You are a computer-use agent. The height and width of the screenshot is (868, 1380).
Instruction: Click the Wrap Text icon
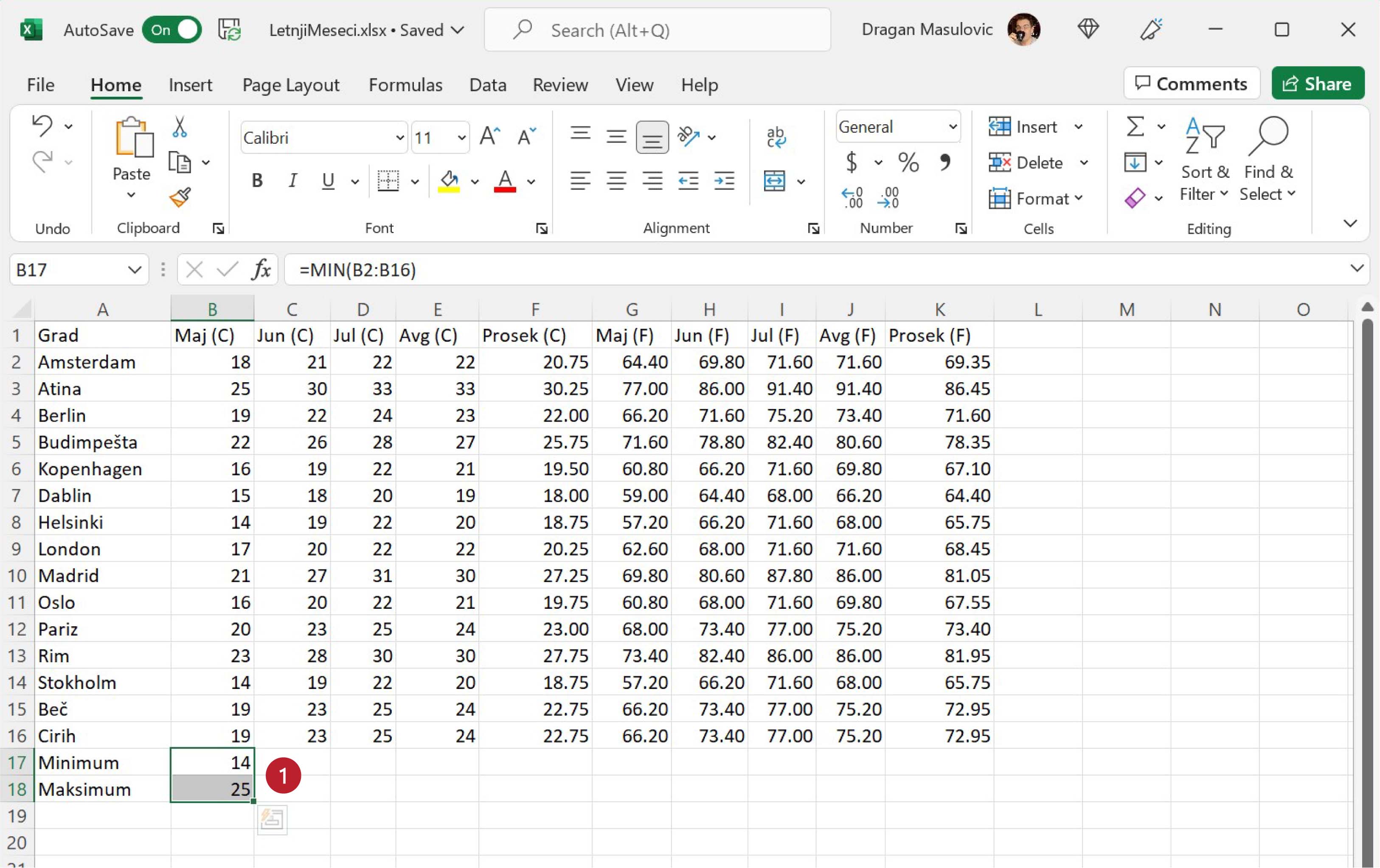point(776,137)
